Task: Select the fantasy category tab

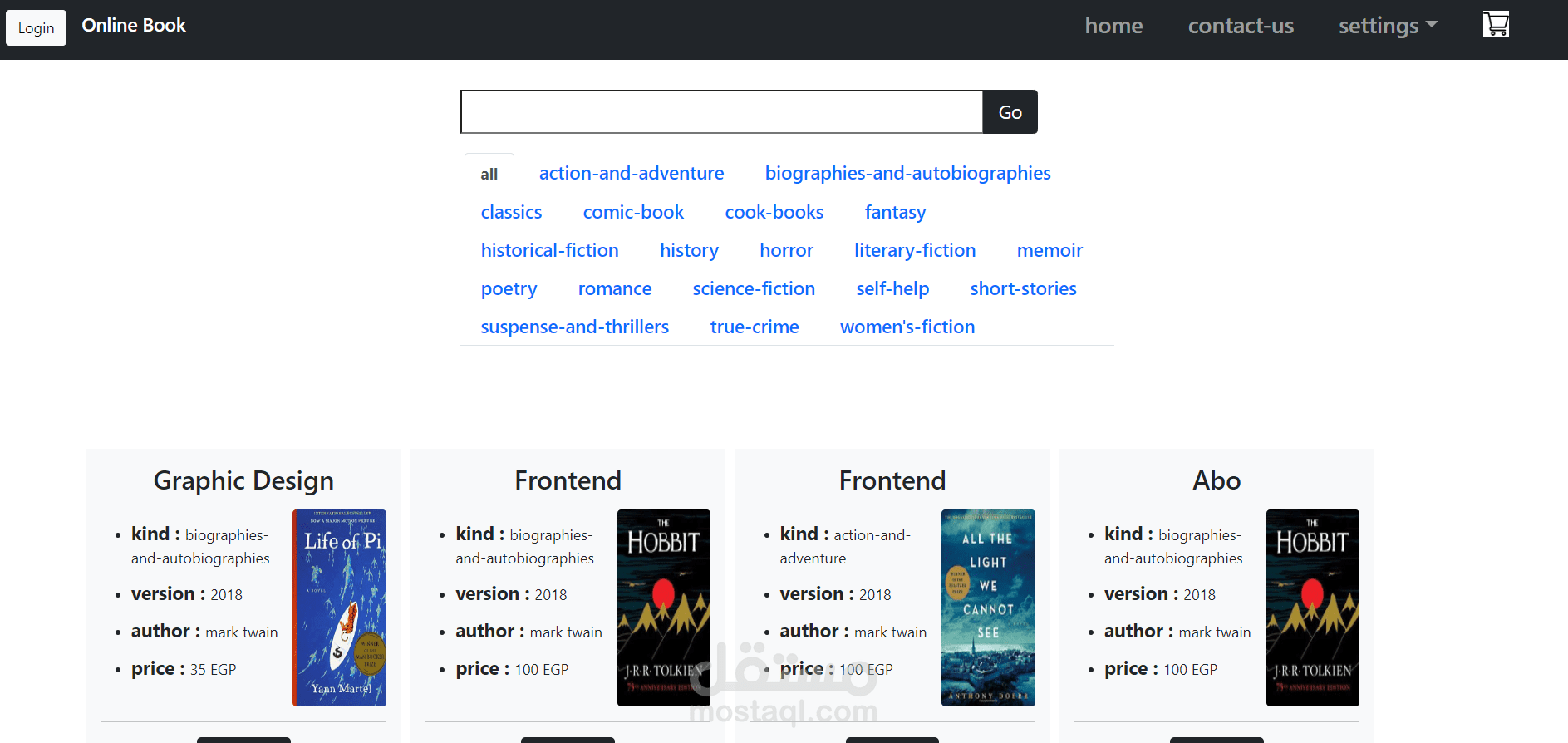Action: point(895,212)
